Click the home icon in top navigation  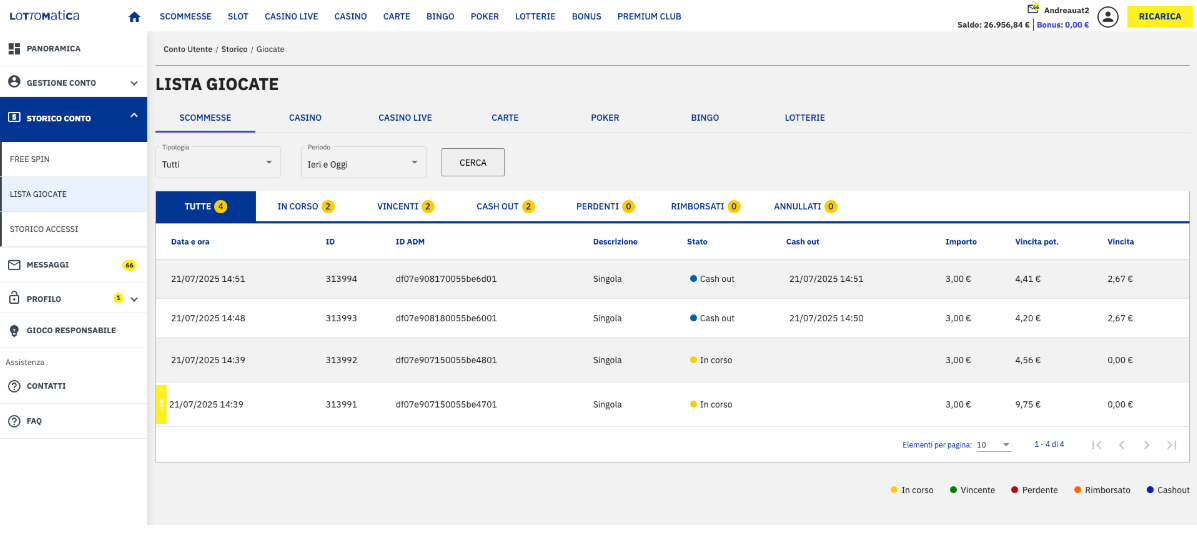134,17
